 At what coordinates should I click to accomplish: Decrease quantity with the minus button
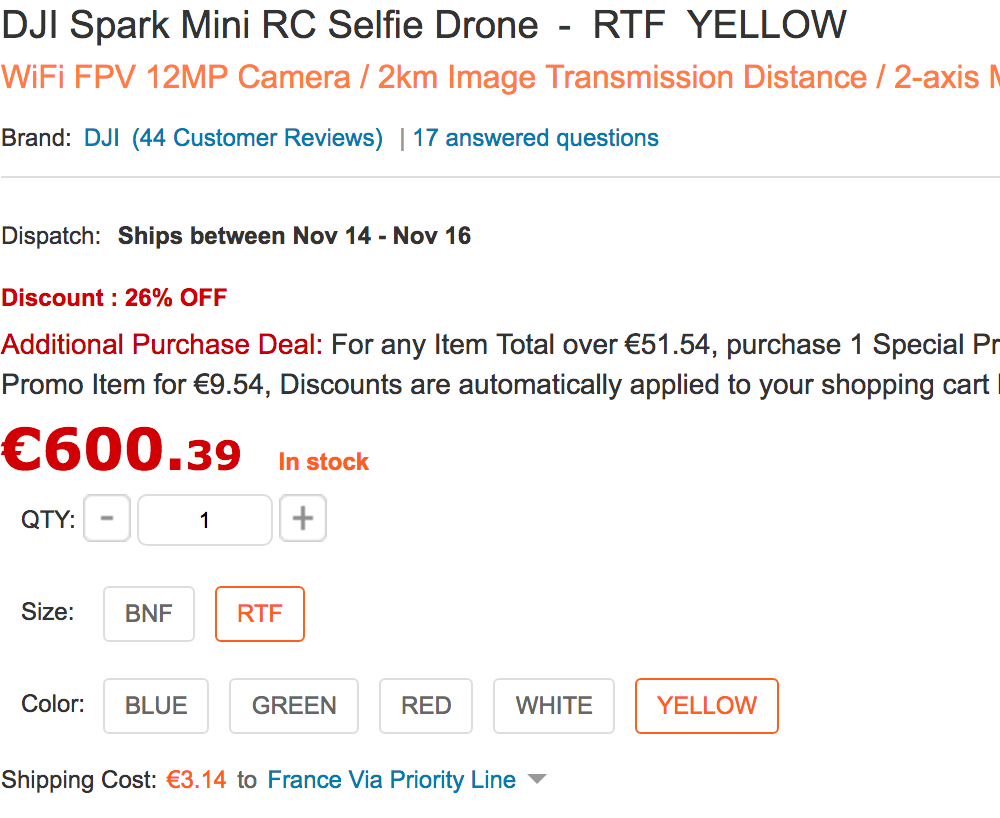coord(107,518)
